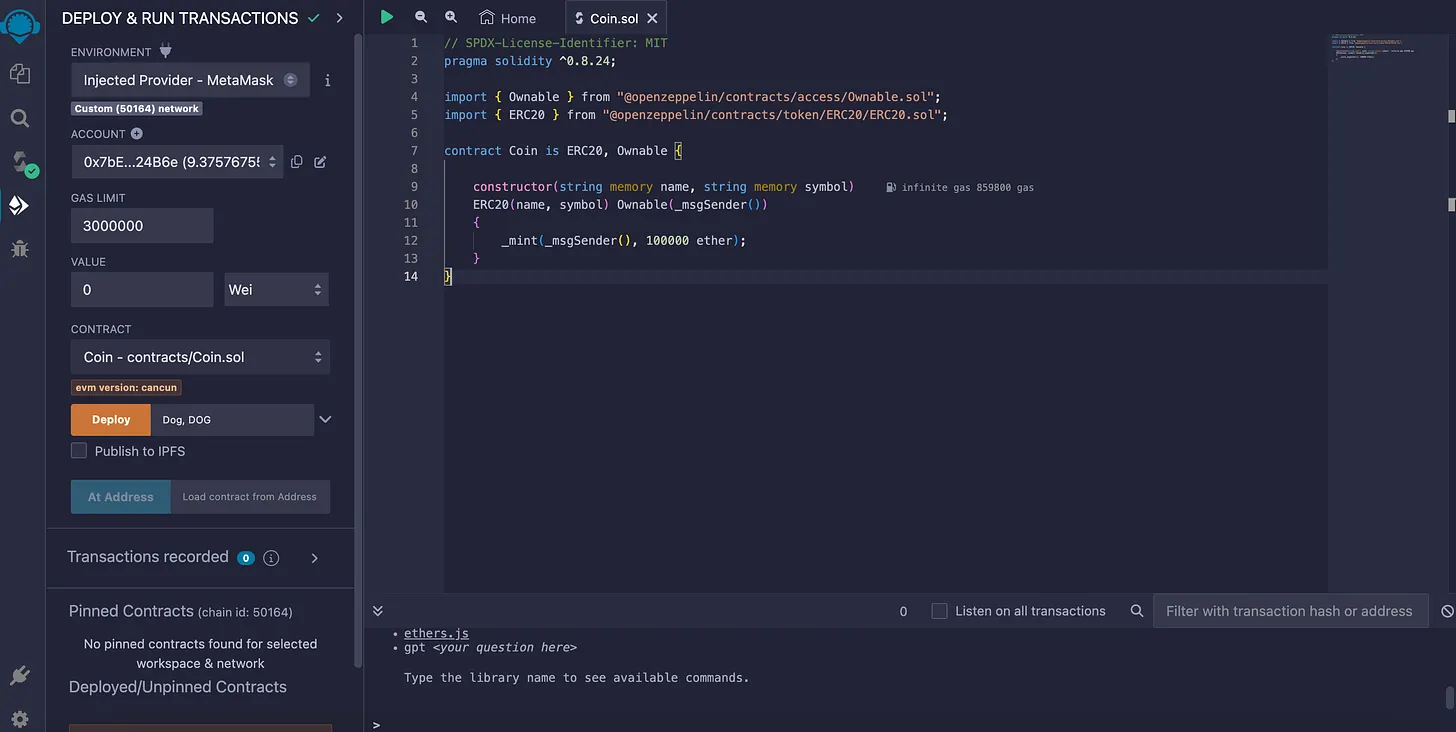1456x732 pixels.
Task: Click the Deployed/Unpinned Contracts heading
Action: (178, 687)
